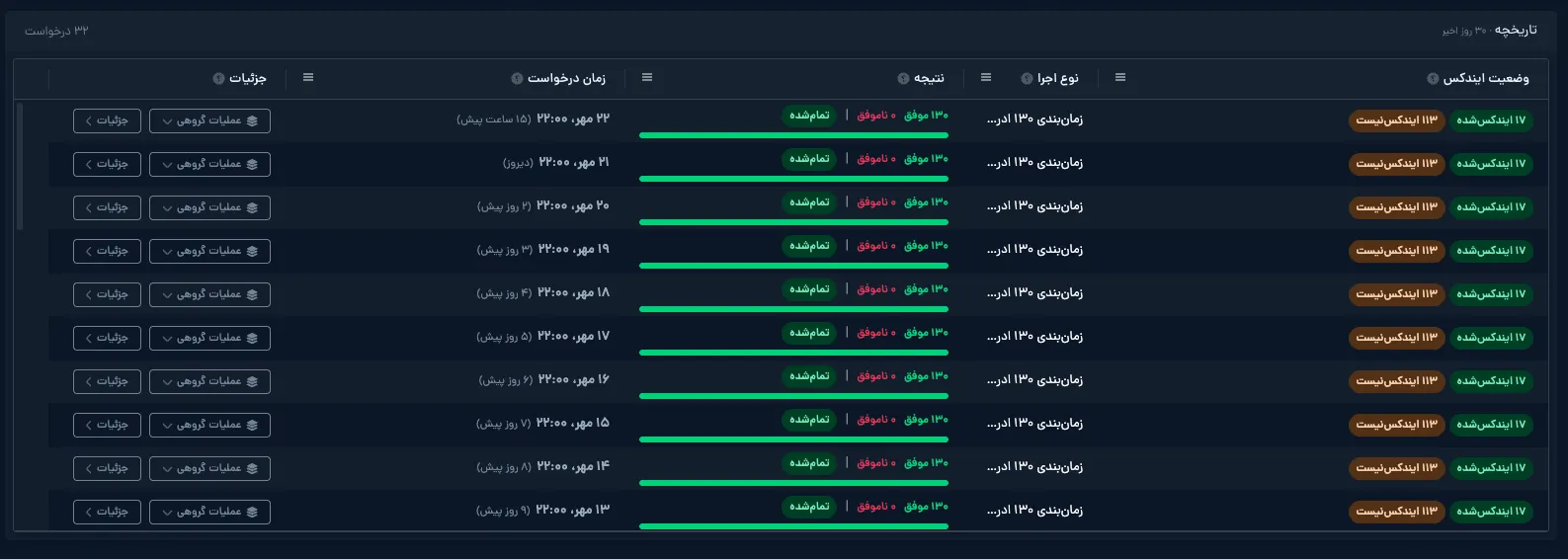The width and height of the screenshot is (1568, 559).
Task: Click تمام‌شده status badge in ۱۴ مهر row
Action: pyautogui.click(x=809, y=463)
